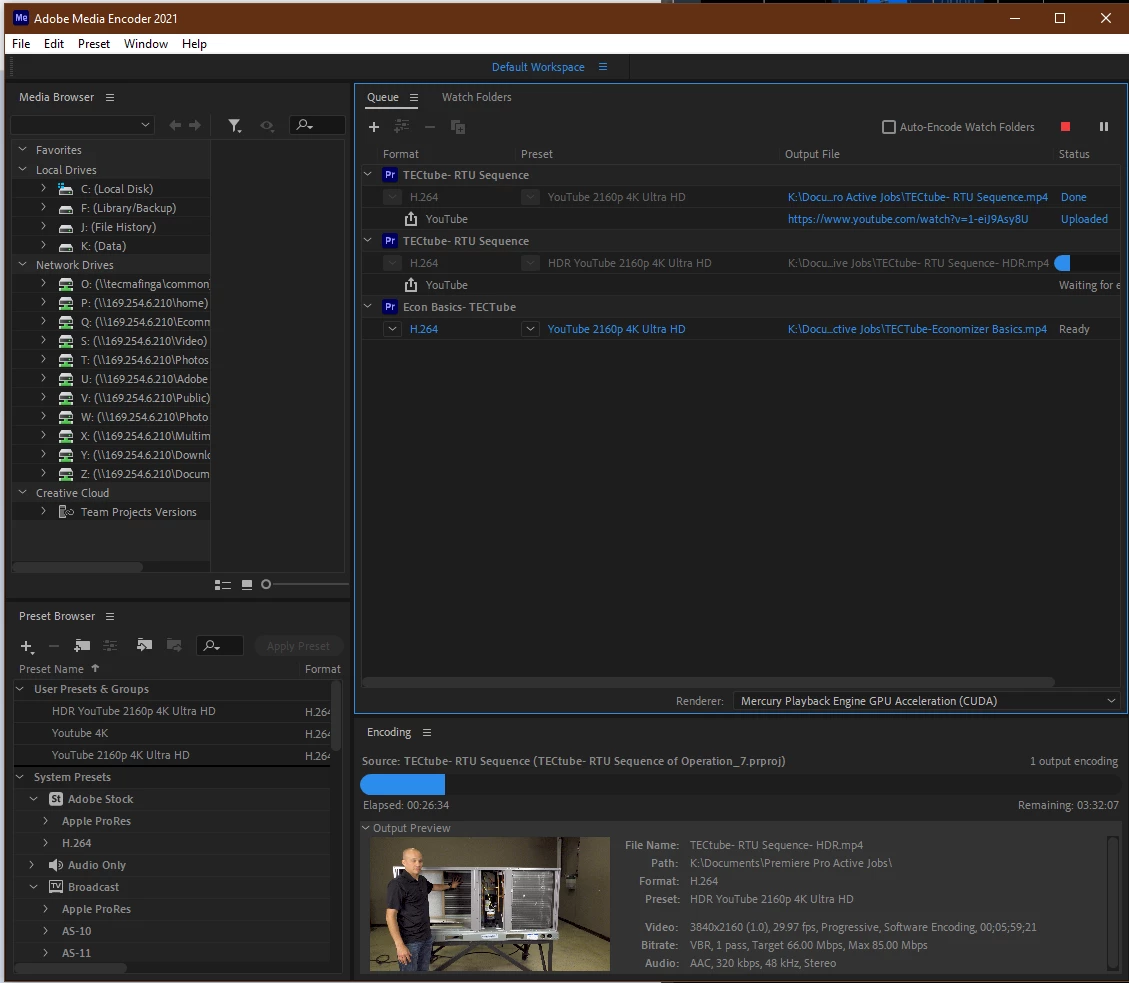Adjust the Media Browser thumbnail zoom slider
This screenshot has width=1129, height=983.
click(266, 585)
